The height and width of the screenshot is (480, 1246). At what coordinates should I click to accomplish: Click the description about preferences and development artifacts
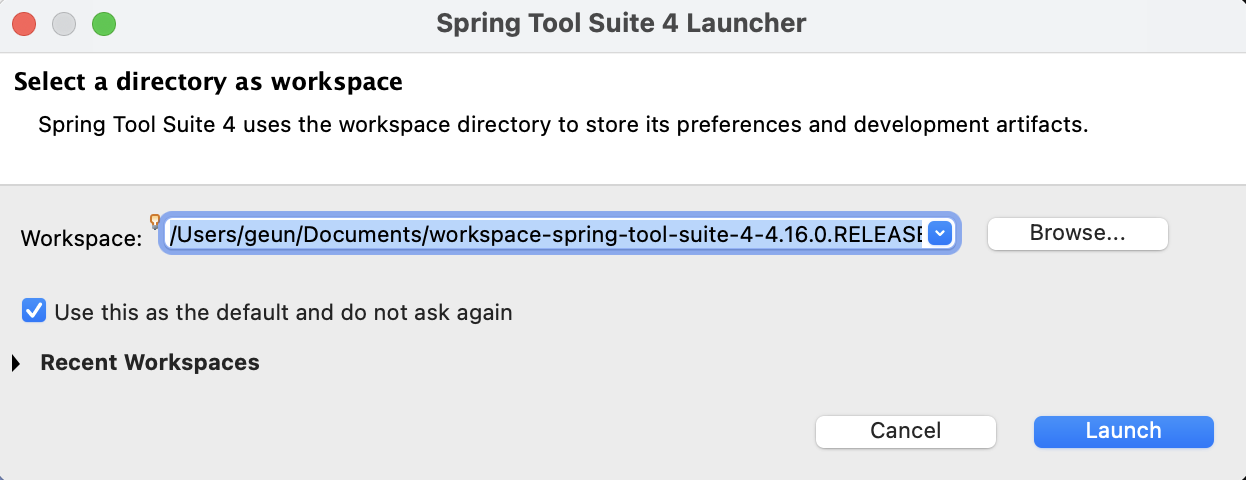(x=562, y=125)
